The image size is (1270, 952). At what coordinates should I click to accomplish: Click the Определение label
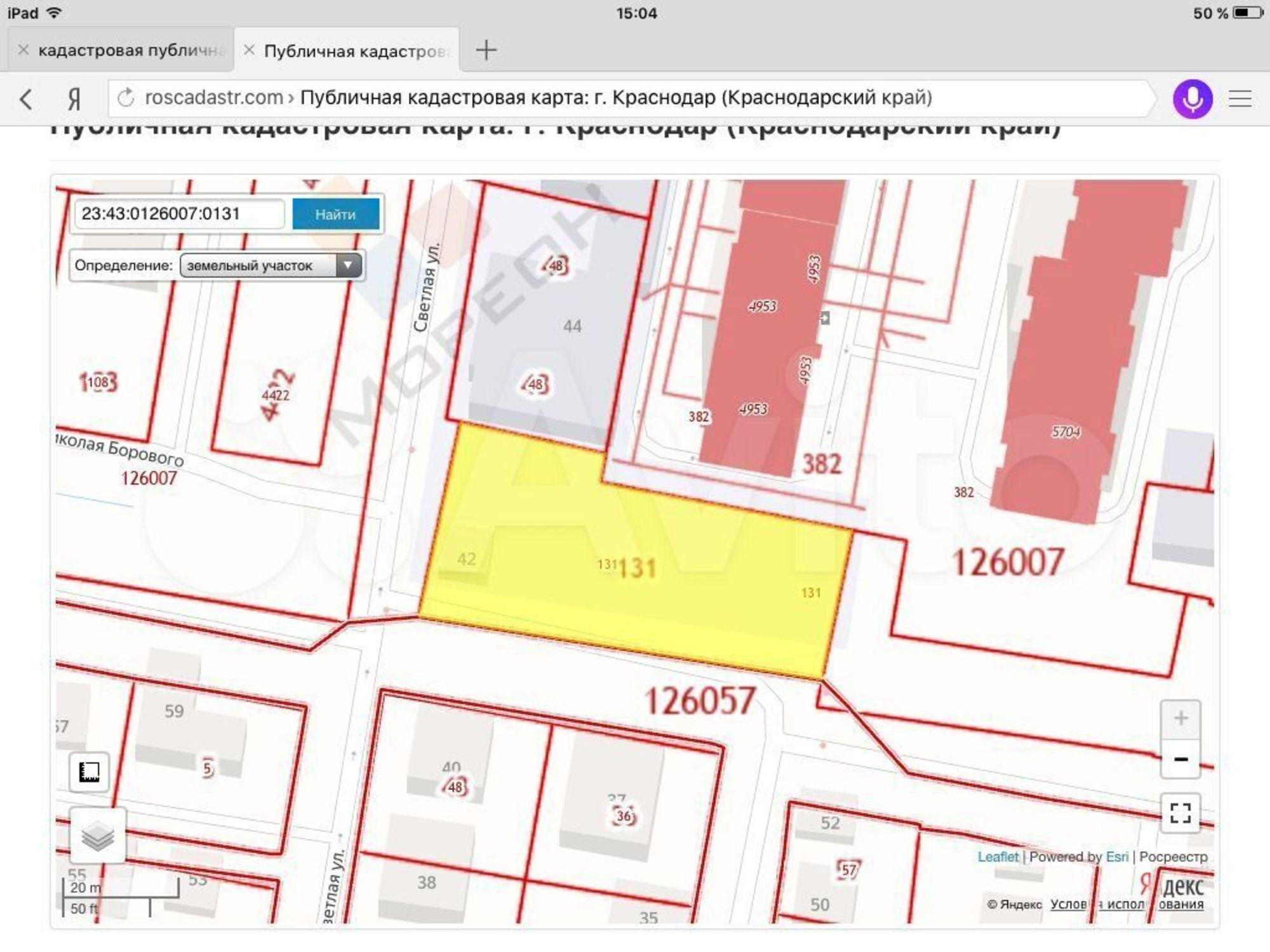tap(123, 265)
